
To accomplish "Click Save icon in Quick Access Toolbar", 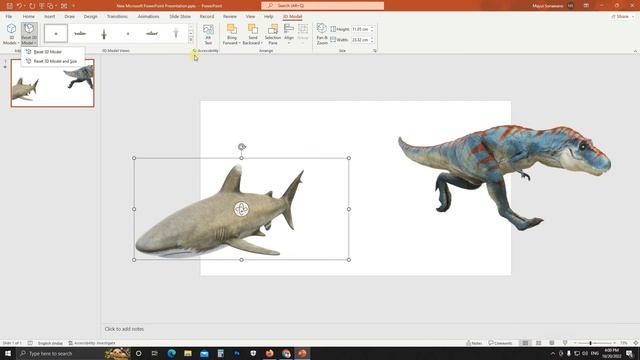I will pos(9,6).
